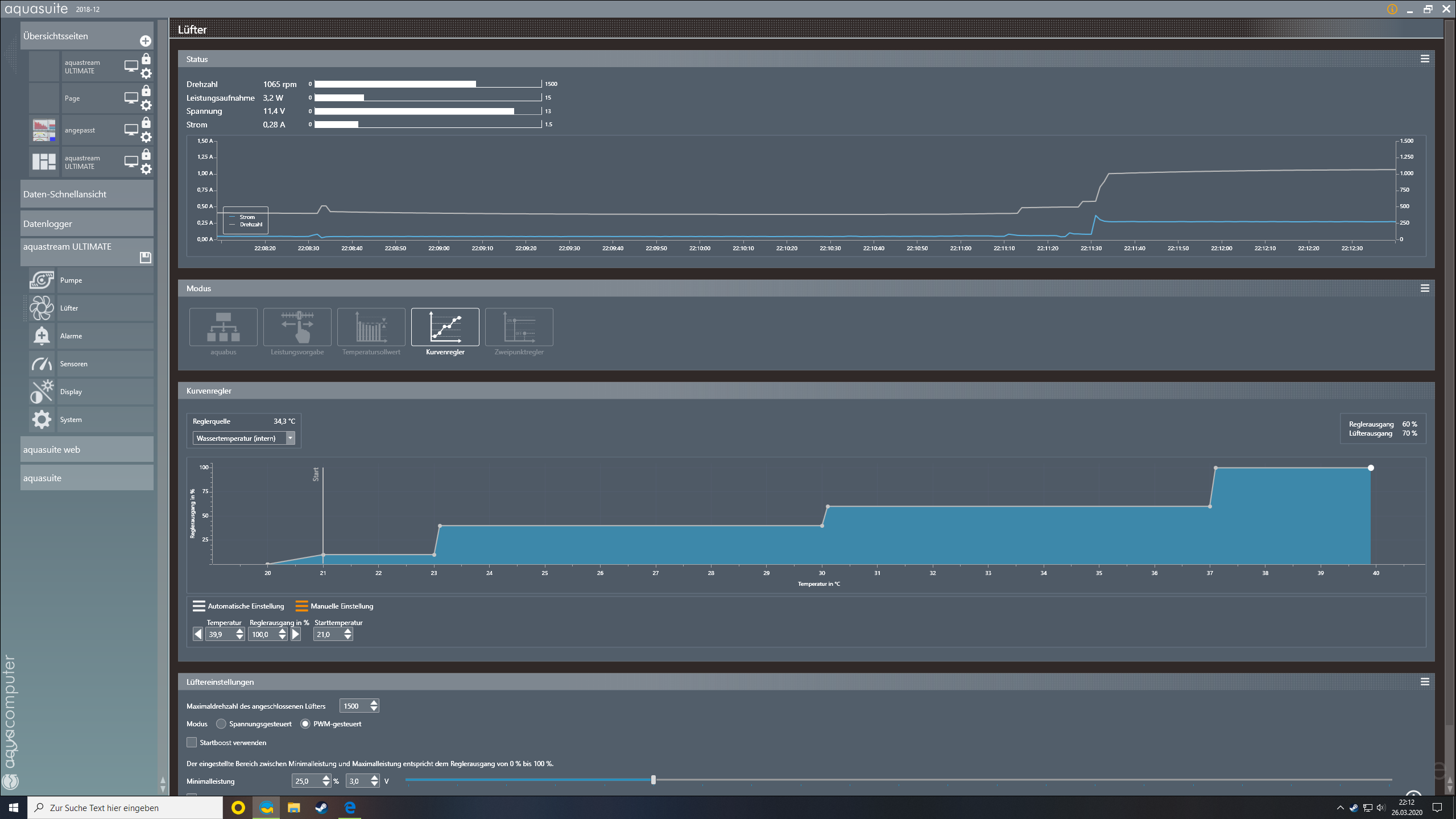Open the Status panel hamburger menu

(x=1425, y=59)
